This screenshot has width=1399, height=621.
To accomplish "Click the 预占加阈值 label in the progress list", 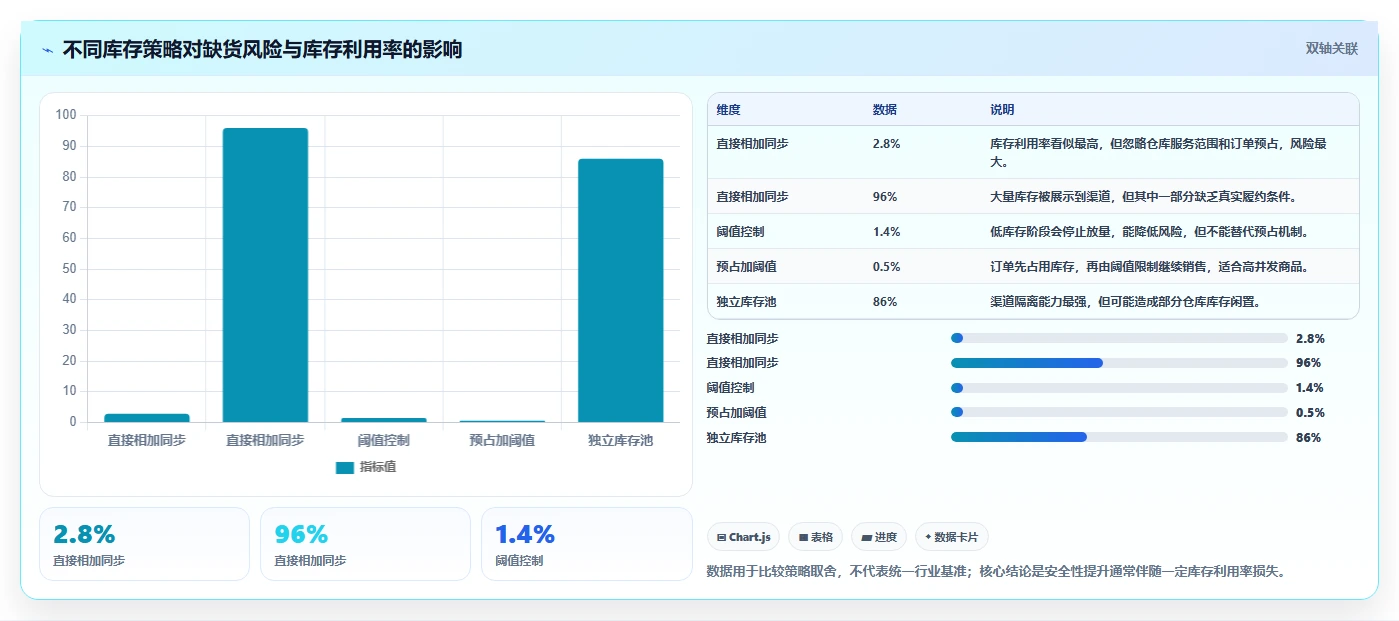I will click(x=737, y=413).
